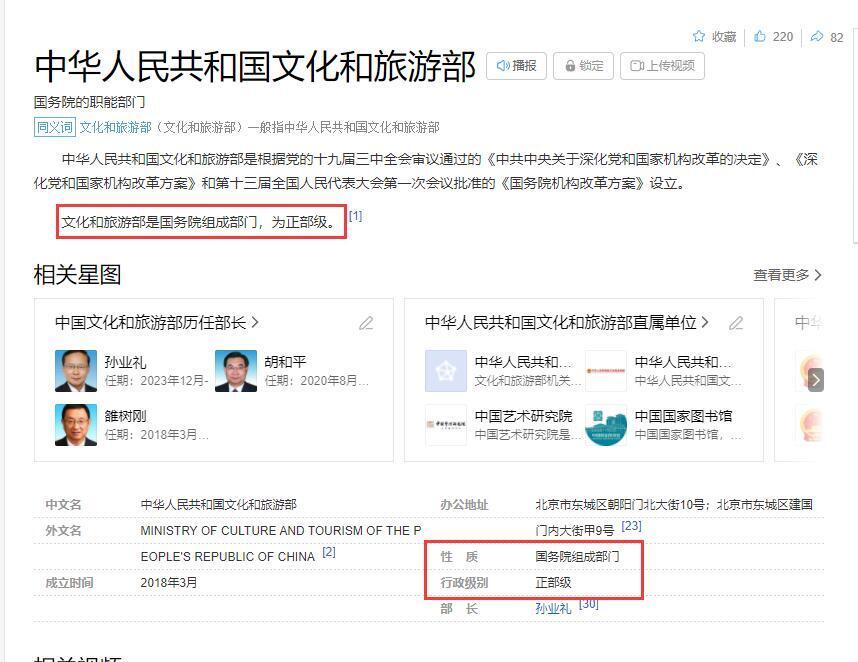858x662 pixels.
Task: Click the 孙业礼 minister link in info table
Action: point(553,608)
